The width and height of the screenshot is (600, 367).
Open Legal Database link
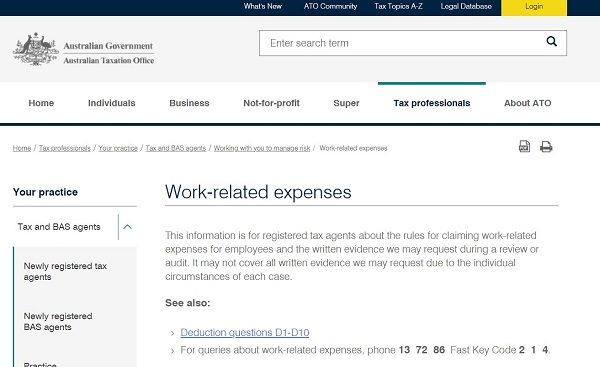(466, 6)
